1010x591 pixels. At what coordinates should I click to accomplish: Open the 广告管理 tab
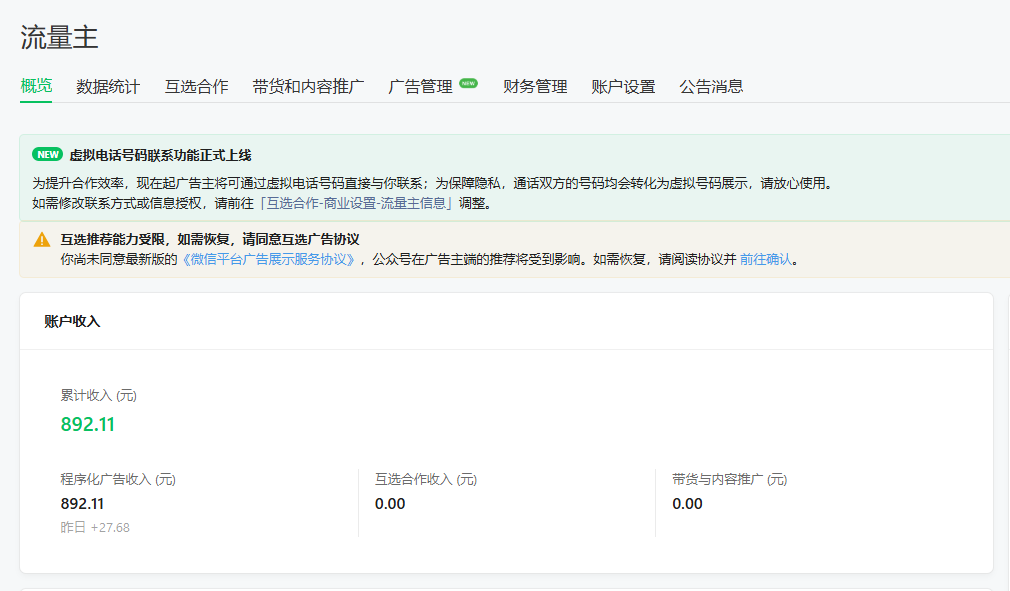coord(420,87)
